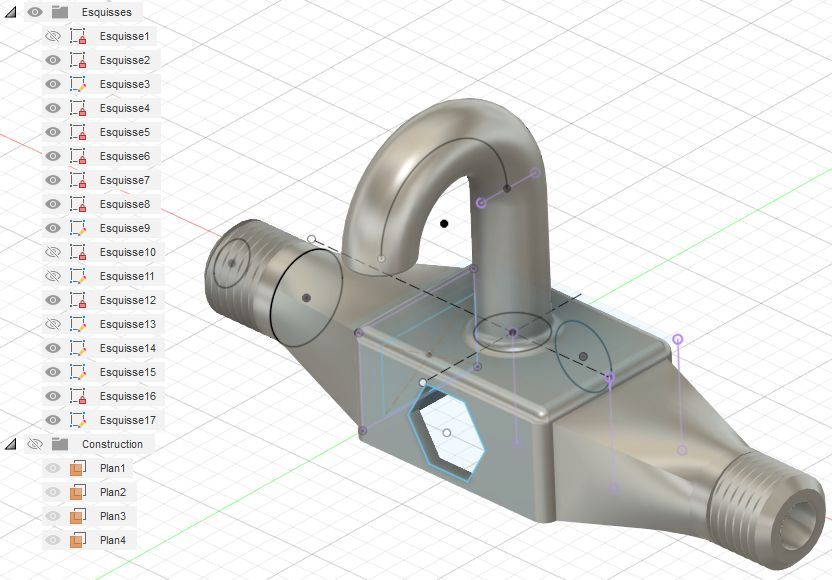The image size is (832, 580).
Task: Unhide Esquisse13 via its eye icon
Action: tap(53, 324)
